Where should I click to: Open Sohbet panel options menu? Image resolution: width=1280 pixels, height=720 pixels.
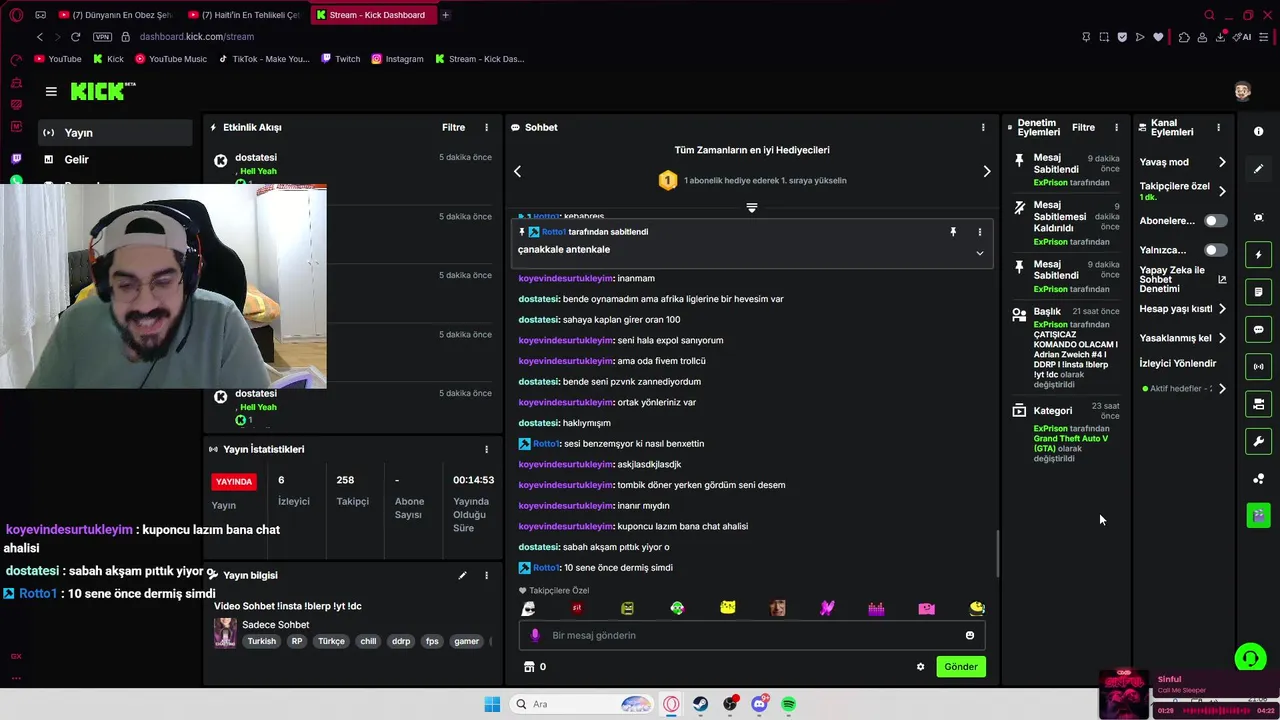(982, 128)
